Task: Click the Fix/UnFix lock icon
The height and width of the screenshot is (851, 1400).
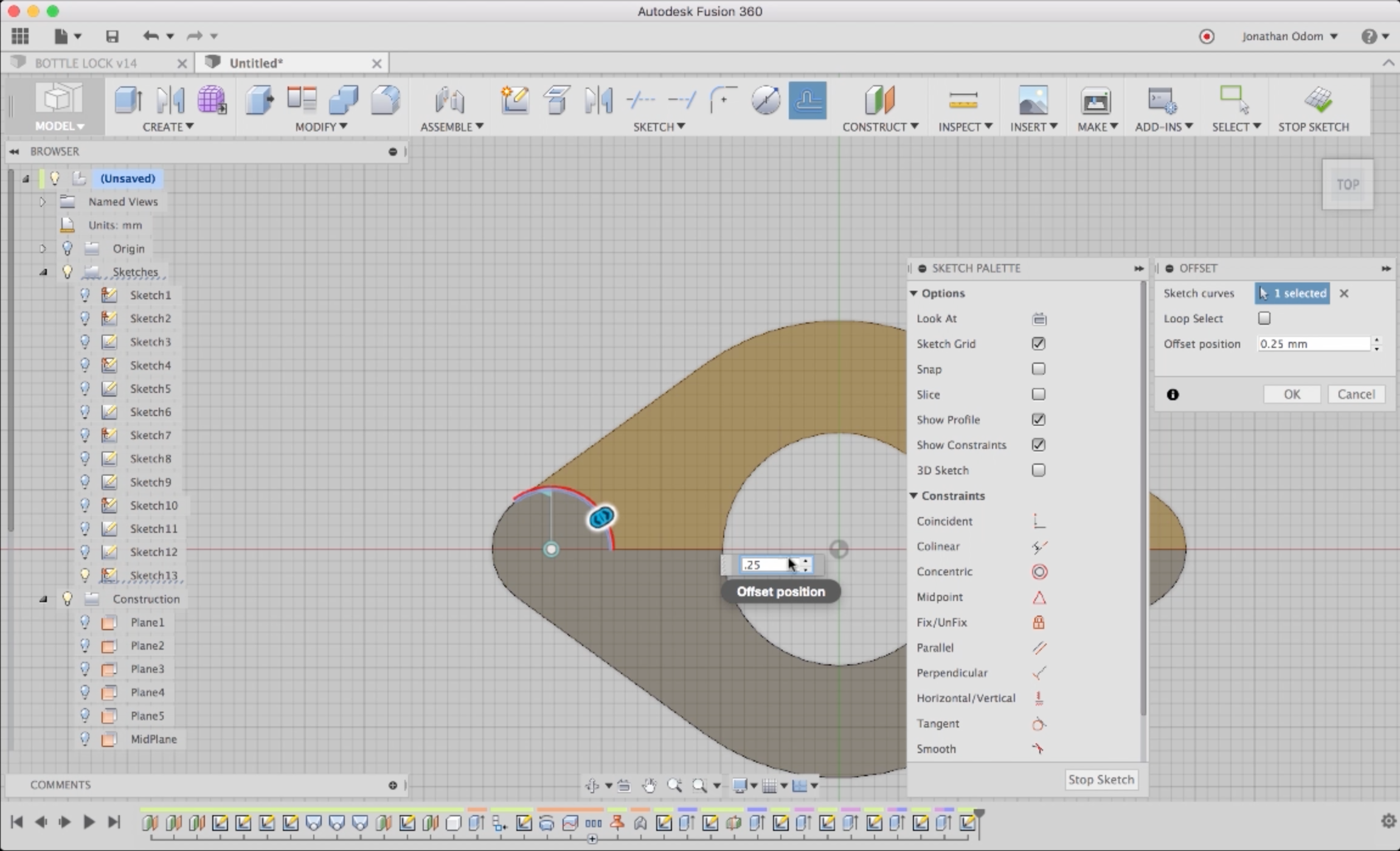Action: pos(1038,622)
